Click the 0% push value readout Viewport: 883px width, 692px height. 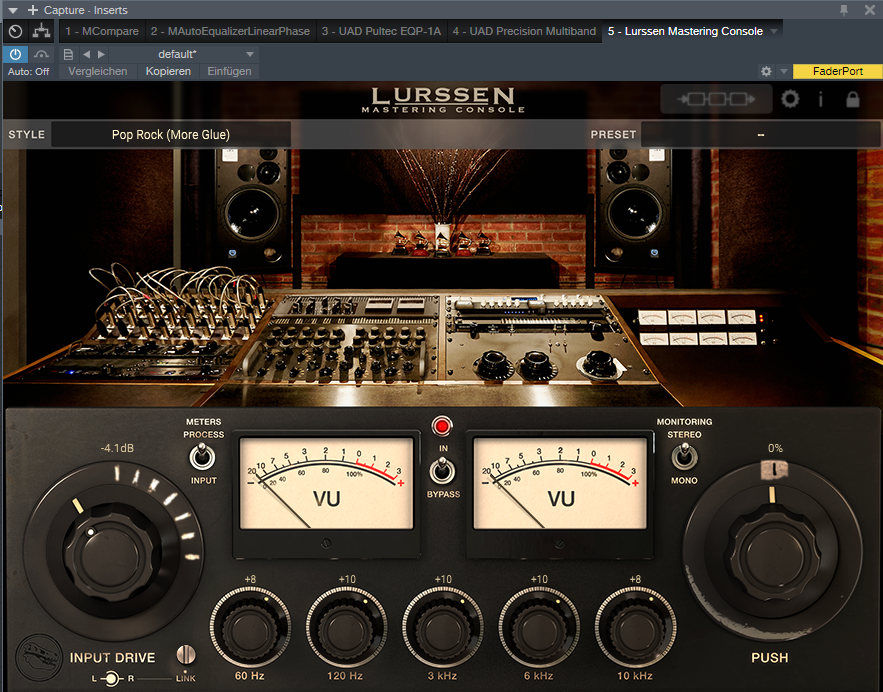click(775, 449)
